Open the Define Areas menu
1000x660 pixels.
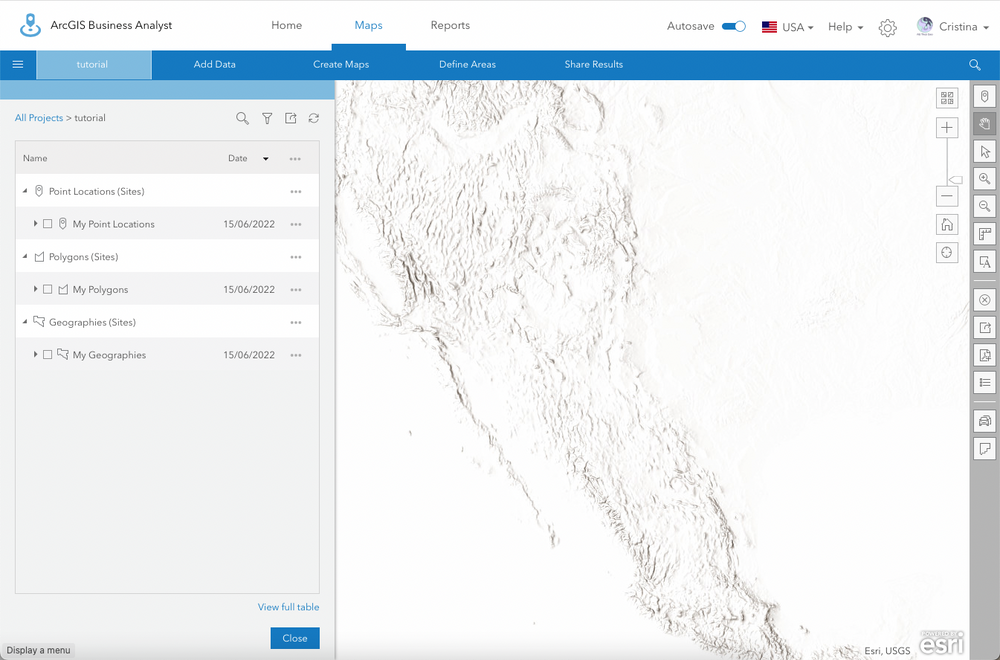pyautogui.click(x=467, y=63)
